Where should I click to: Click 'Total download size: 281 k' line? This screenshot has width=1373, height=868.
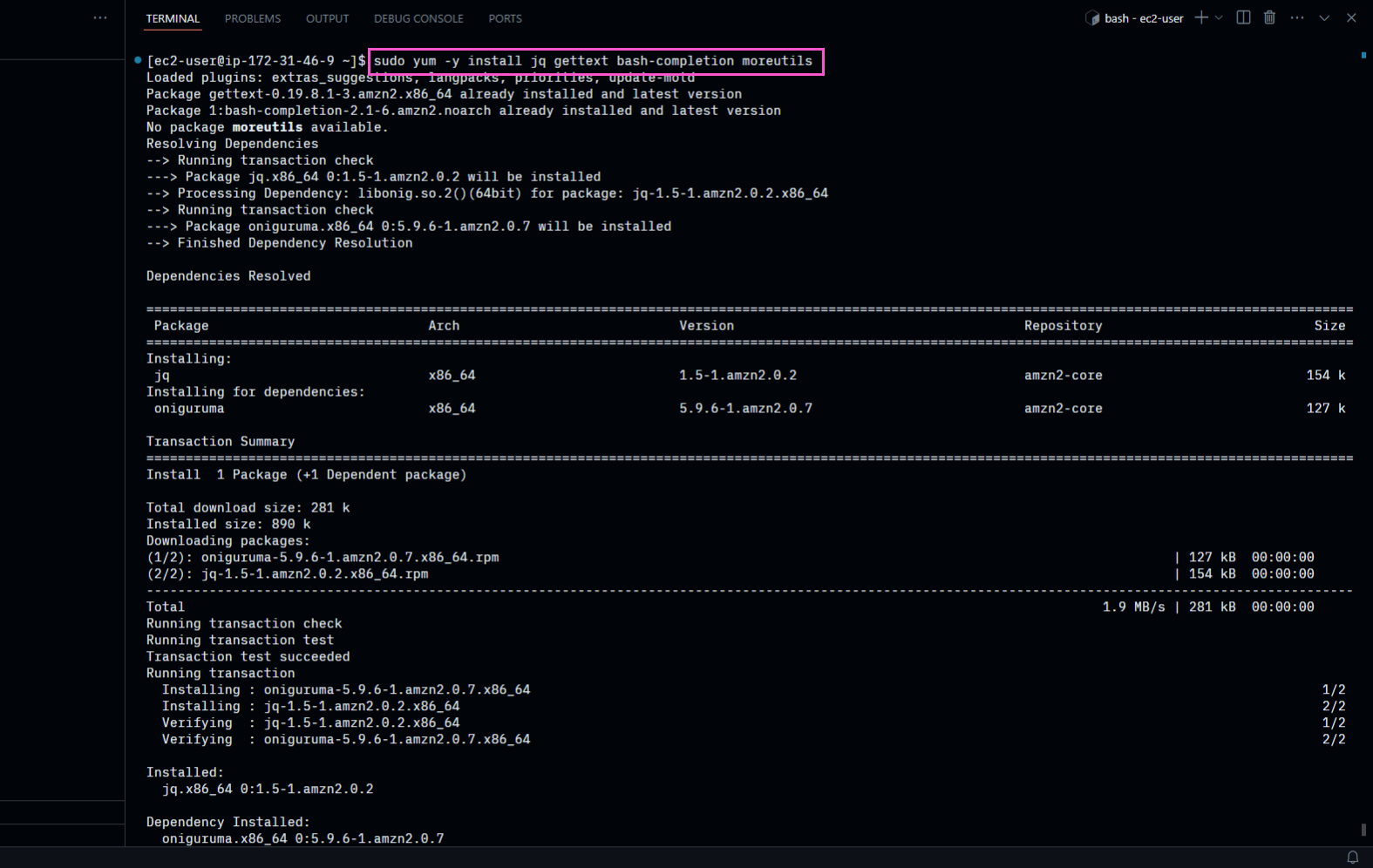(x=248, y=508)
